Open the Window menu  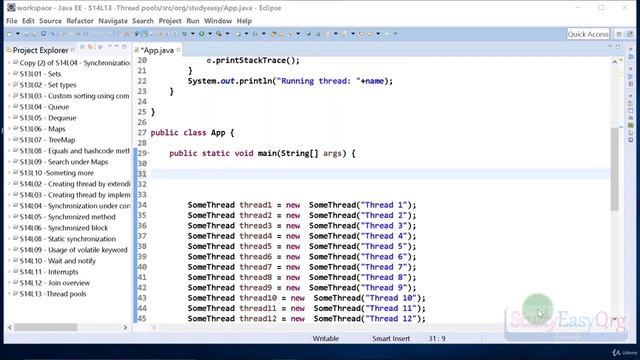pyautogui.click(x=218, y=21)
